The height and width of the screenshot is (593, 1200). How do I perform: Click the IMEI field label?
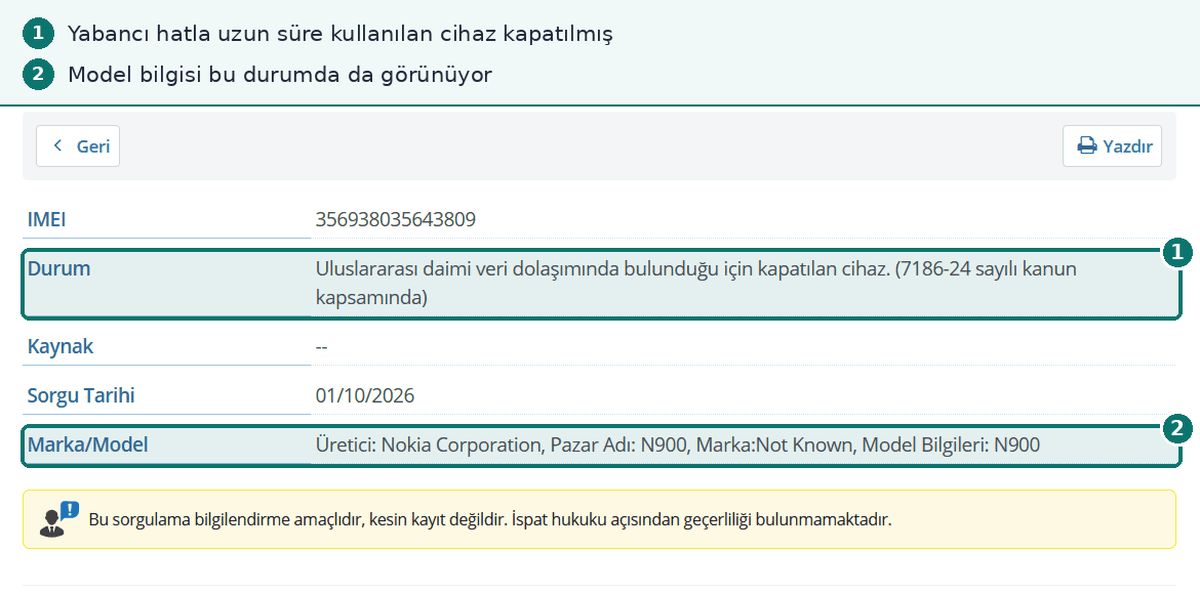point(46,219)
